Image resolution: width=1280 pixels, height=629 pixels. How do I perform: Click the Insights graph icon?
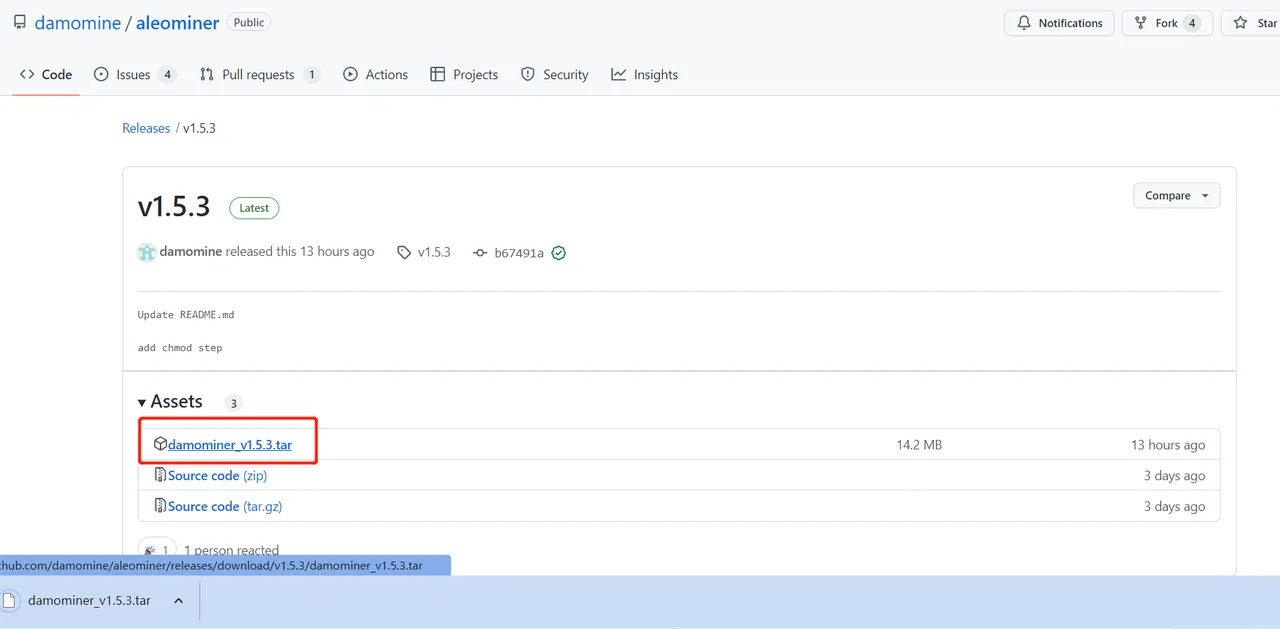[619, 74]
